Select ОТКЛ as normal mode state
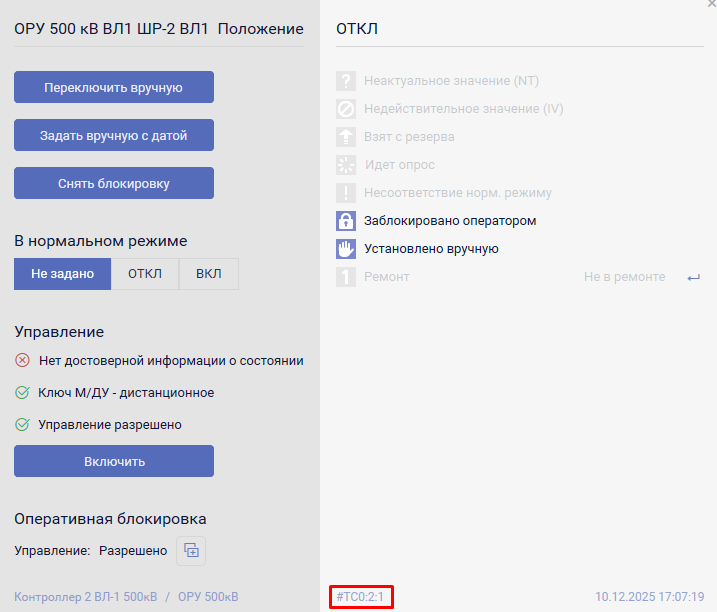This screenshot has width=717, height=612. [145, 274]
